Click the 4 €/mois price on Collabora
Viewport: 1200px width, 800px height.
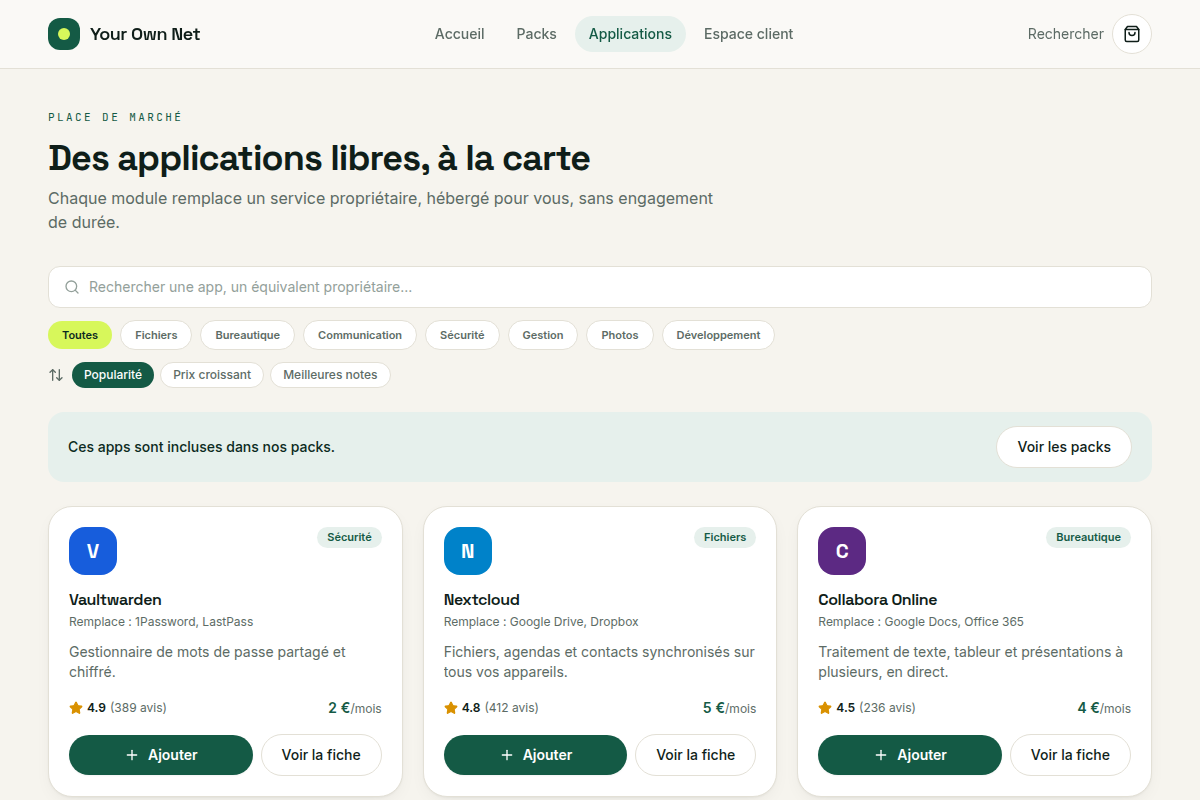point(1104,708)
